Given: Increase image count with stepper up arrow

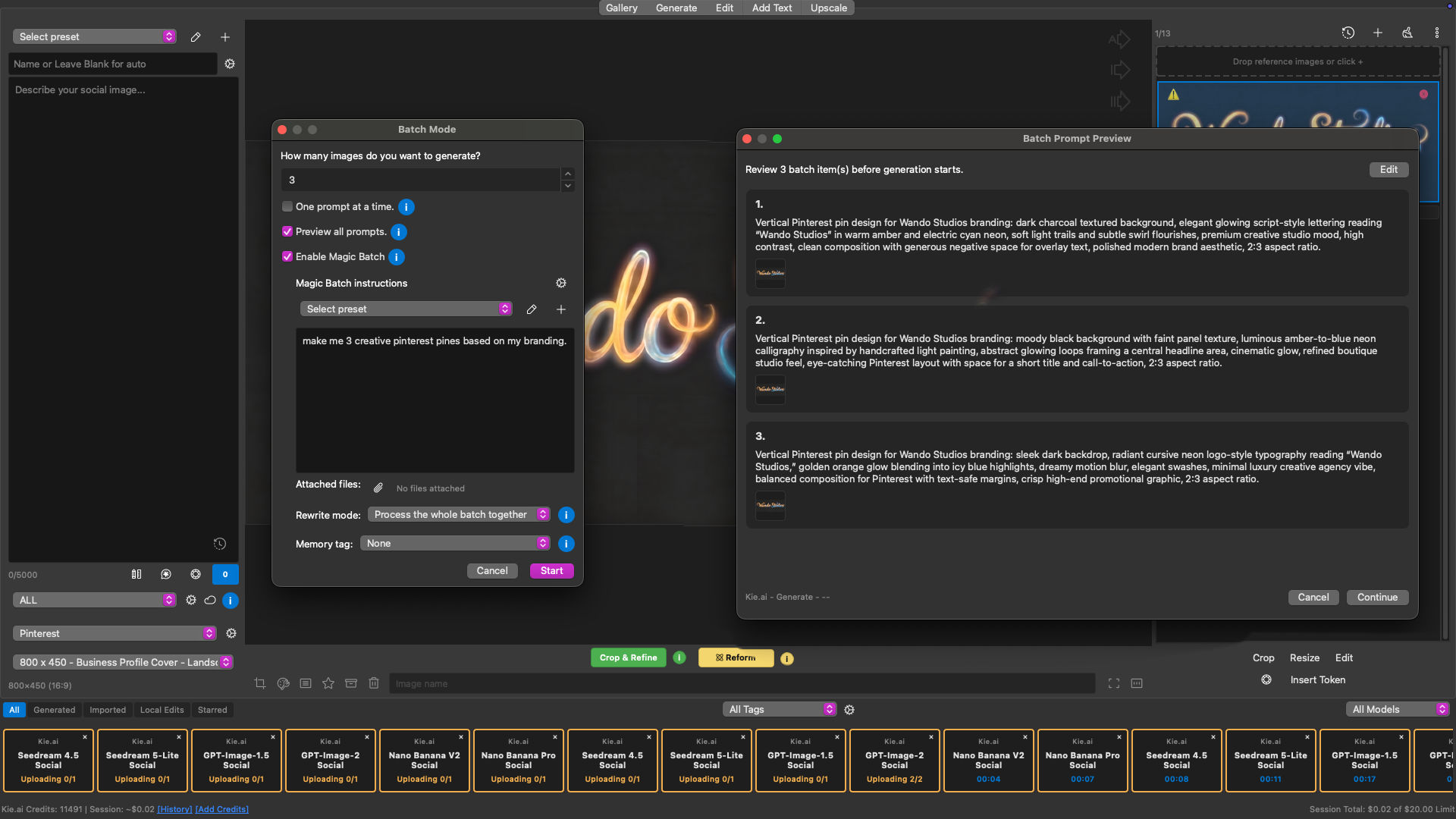Looking at the screenshot, I should tap(568, 174).
